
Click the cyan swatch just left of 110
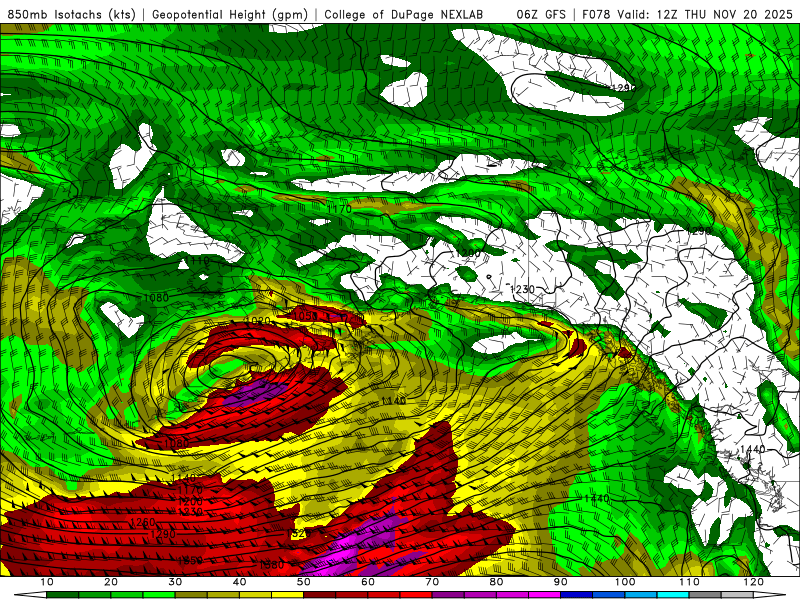point(673,595)
